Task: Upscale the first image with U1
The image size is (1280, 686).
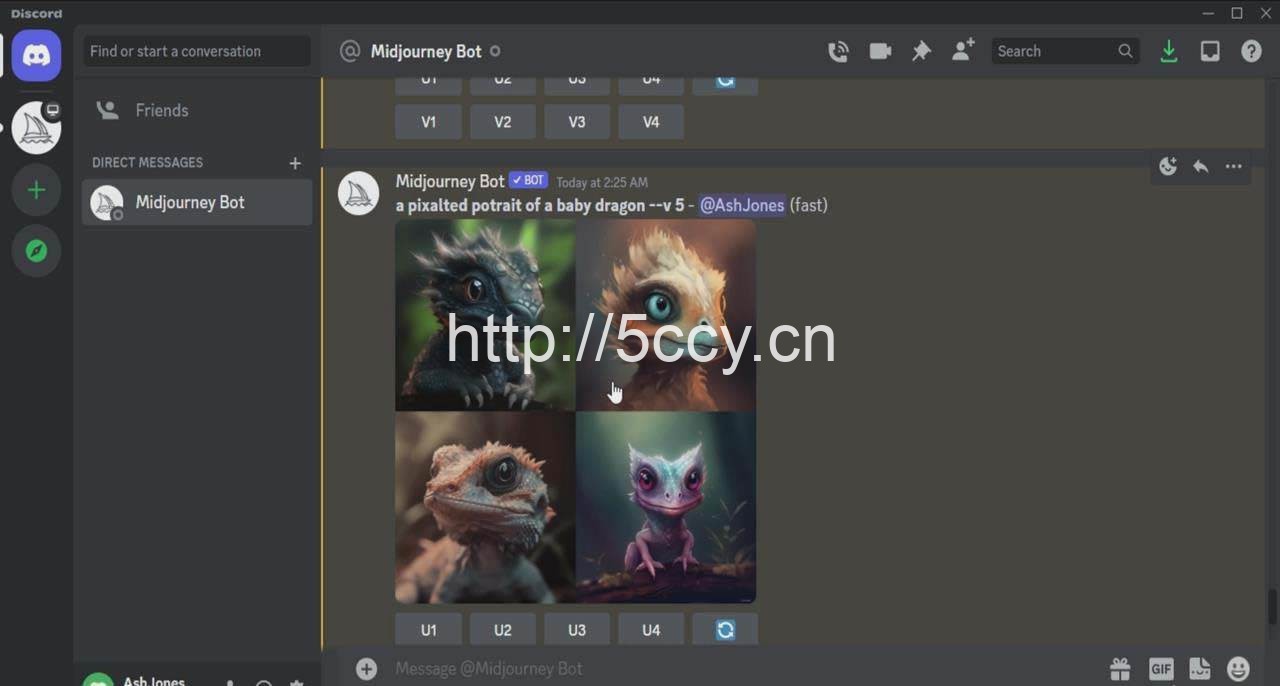Action: pos(428,630)
